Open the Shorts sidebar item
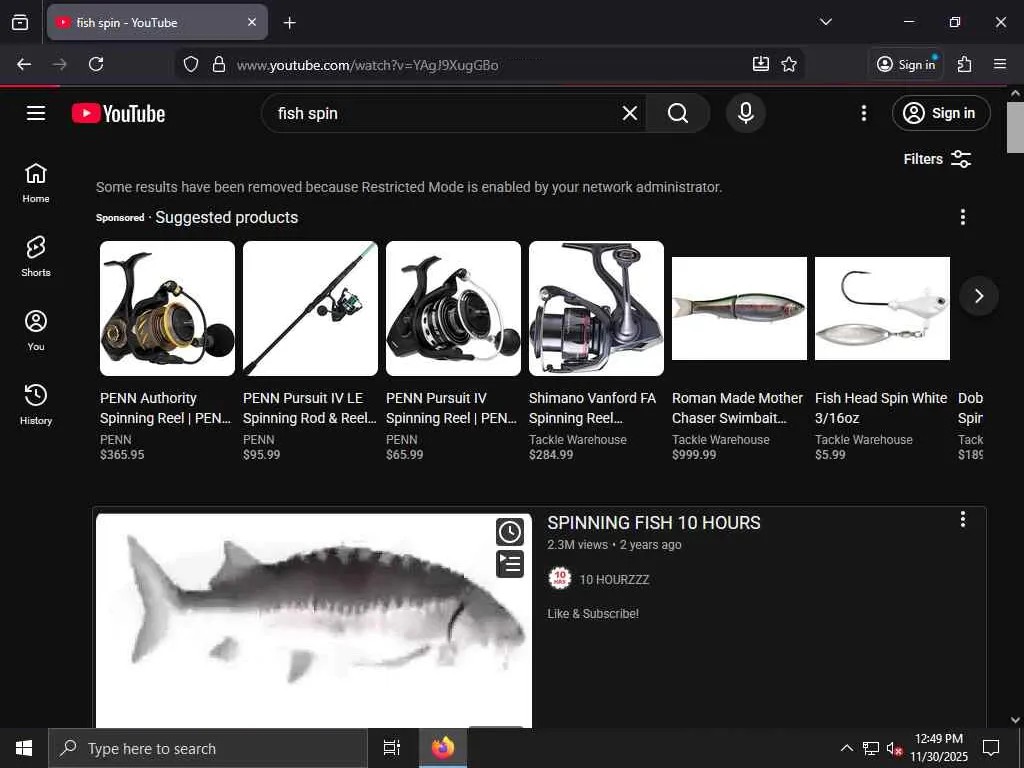The height and width of the screenshot is (768, 1024). coord(36,257)
